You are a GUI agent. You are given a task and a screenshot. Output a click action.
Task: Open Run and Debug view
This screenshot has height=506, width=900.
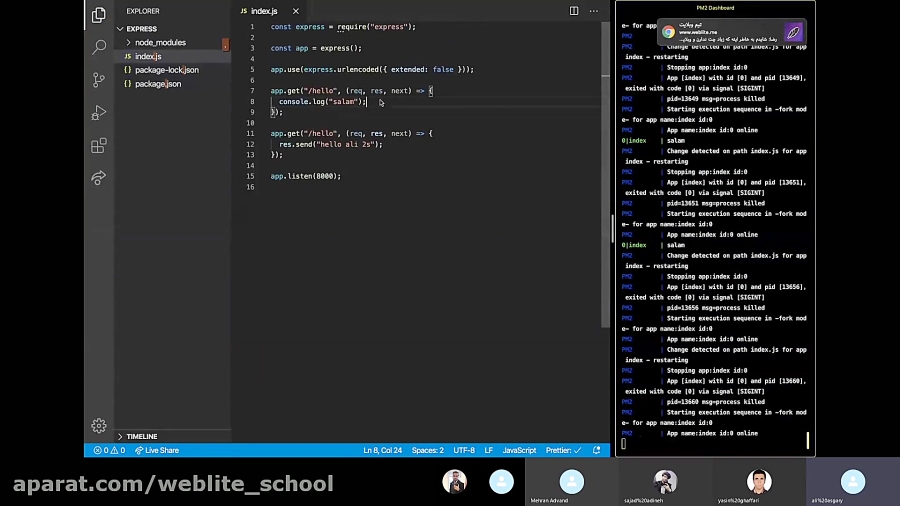99,112
